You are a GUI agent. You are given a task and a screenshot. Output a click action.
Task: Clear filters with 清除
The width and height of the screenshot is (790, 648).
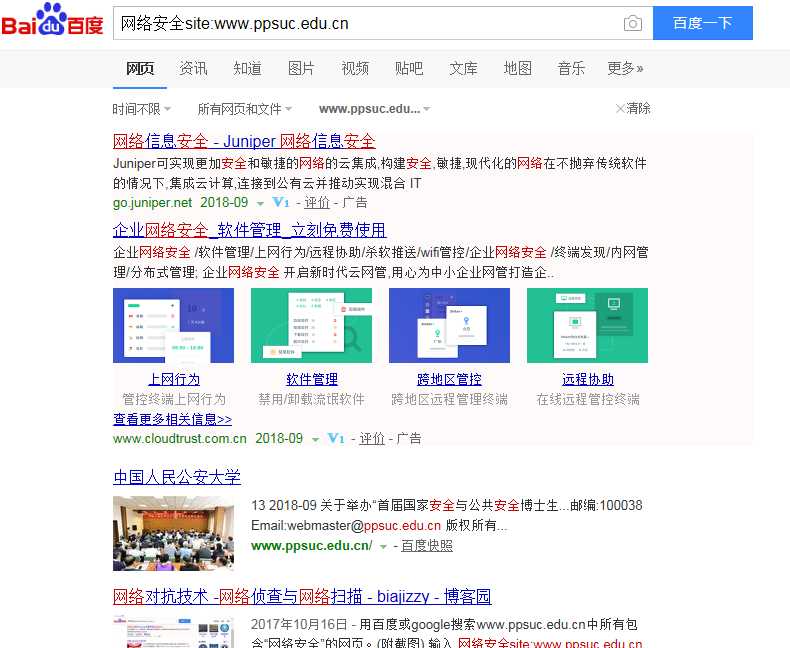[633, 108]
